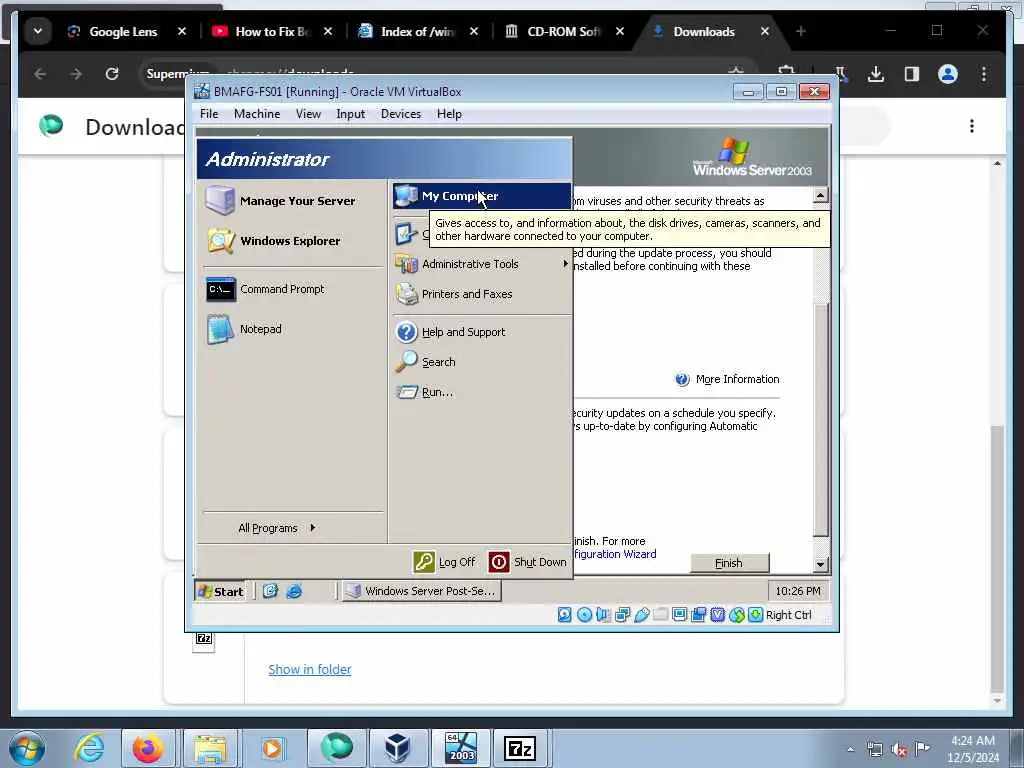Show hidden icons in system tray
1024x768 pixels.
(850, 750)
